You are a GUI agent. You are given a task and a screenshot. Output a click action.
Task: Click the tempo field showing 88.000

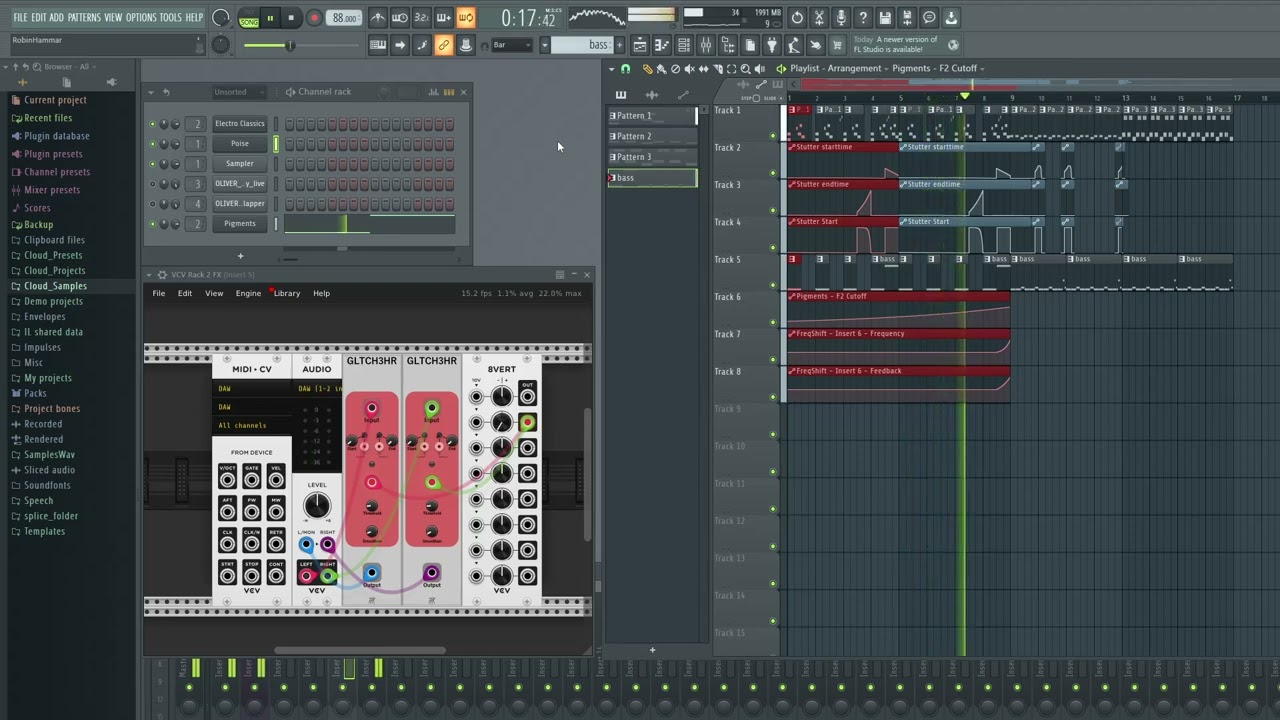346,18
